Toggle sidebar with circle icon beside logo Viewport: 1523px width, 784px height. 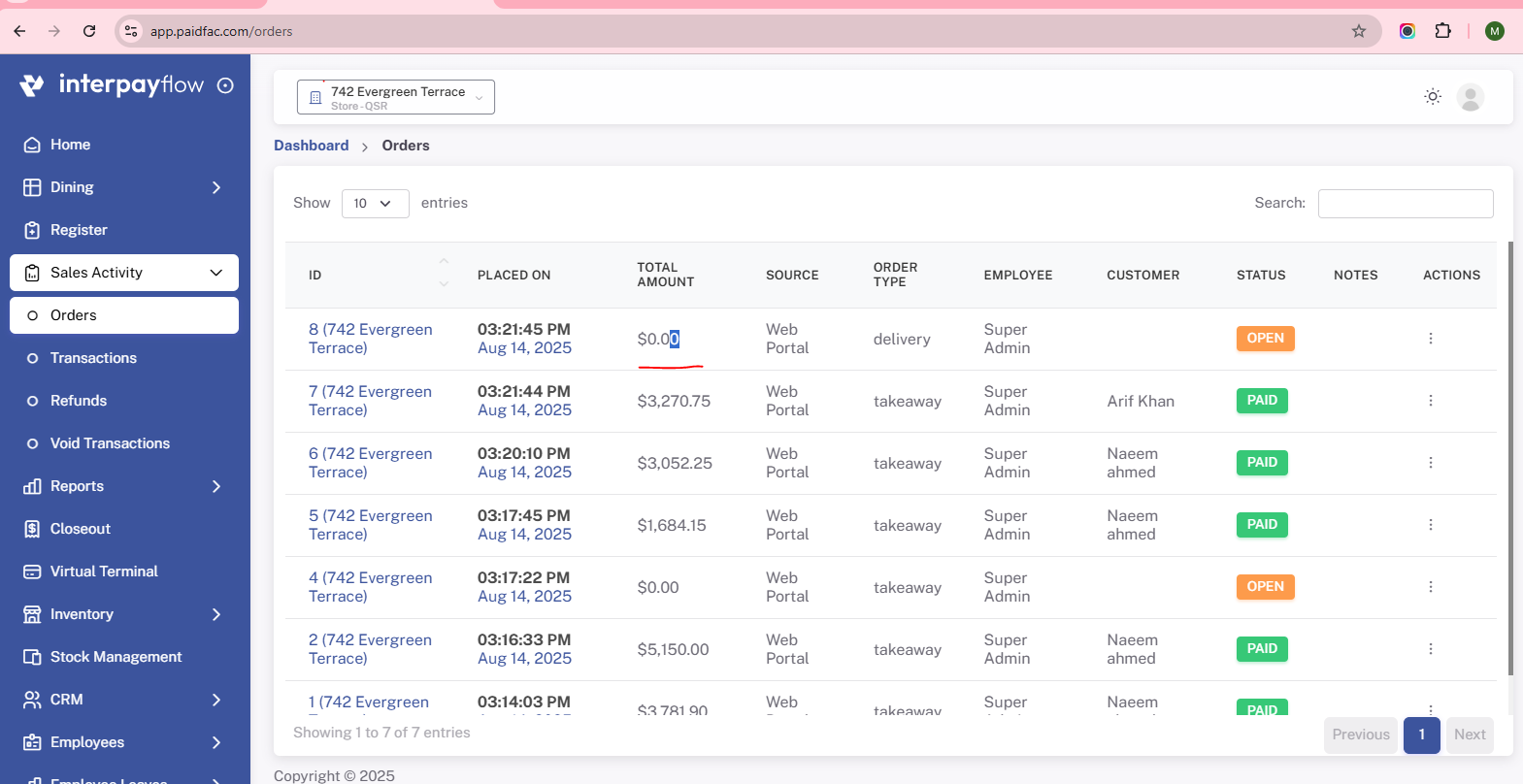[225, 85]
